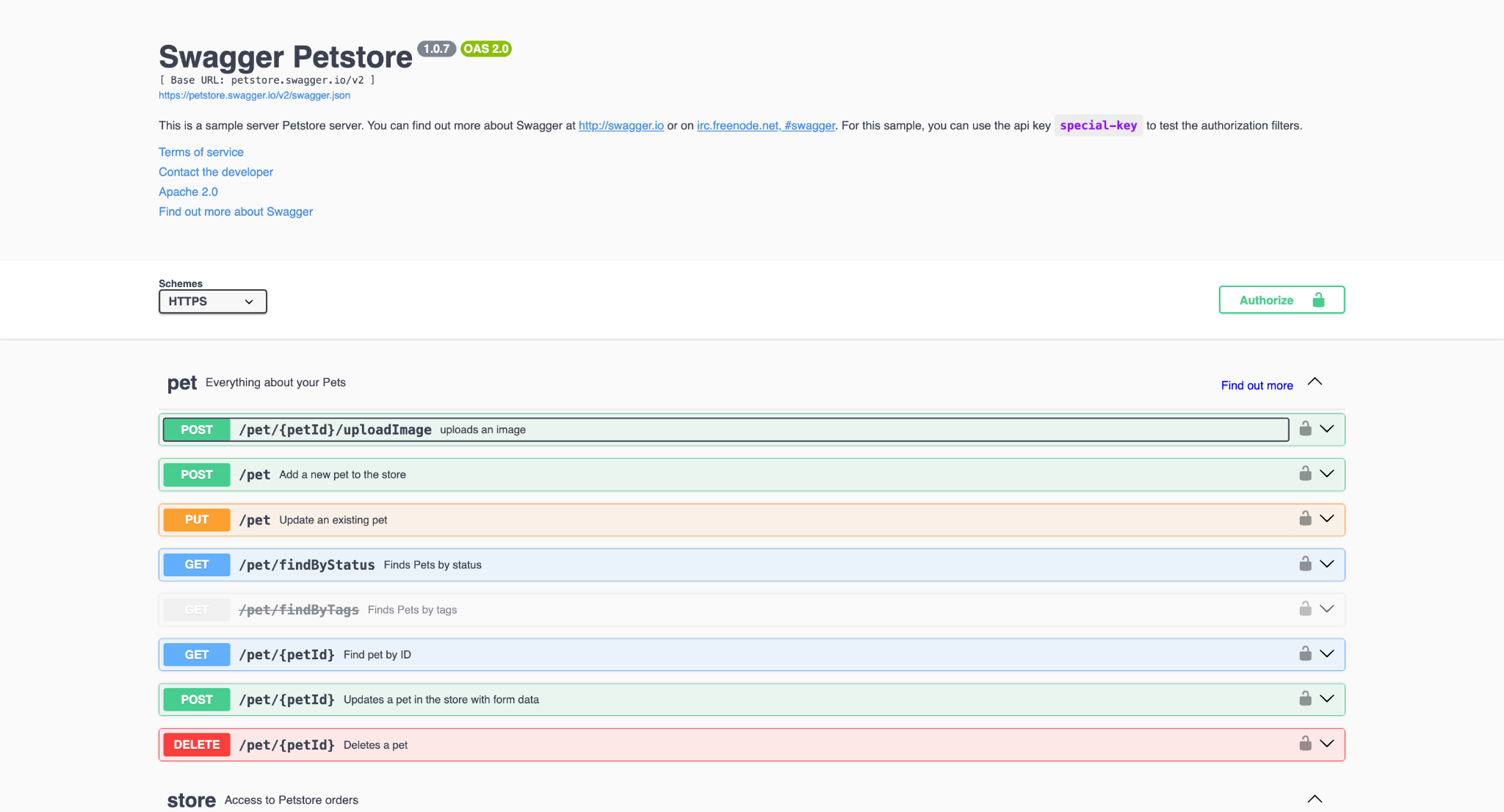Click lock icon for findByStatus endpoint
Image resolution: width=1504 pixels, height=812 pixels.
tap(1305, 564)
